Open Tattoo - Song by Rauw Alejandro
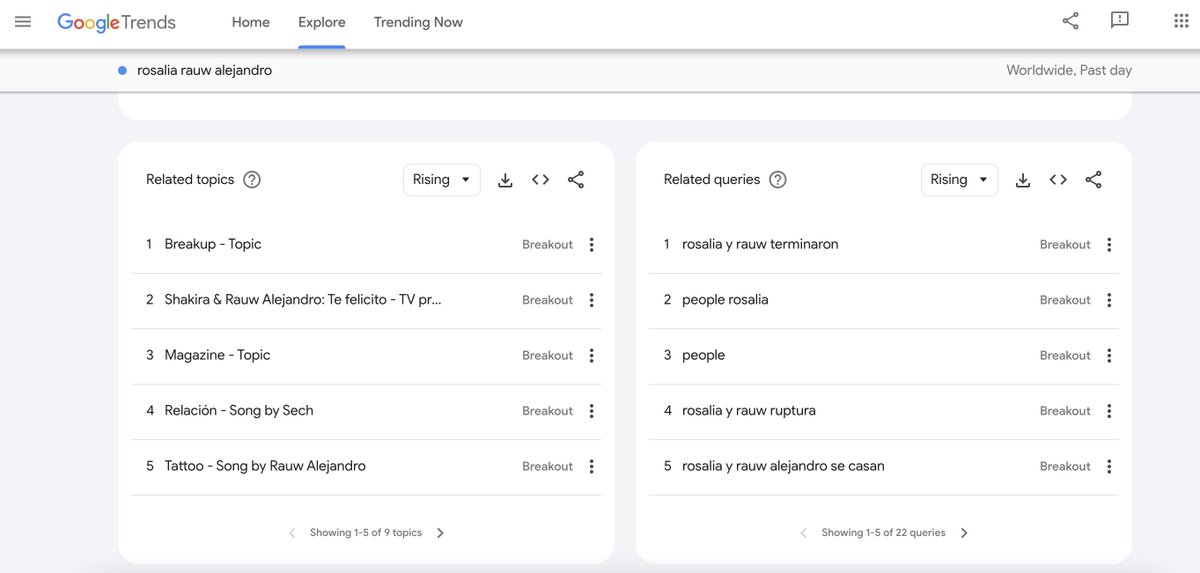 click(265, 466)
